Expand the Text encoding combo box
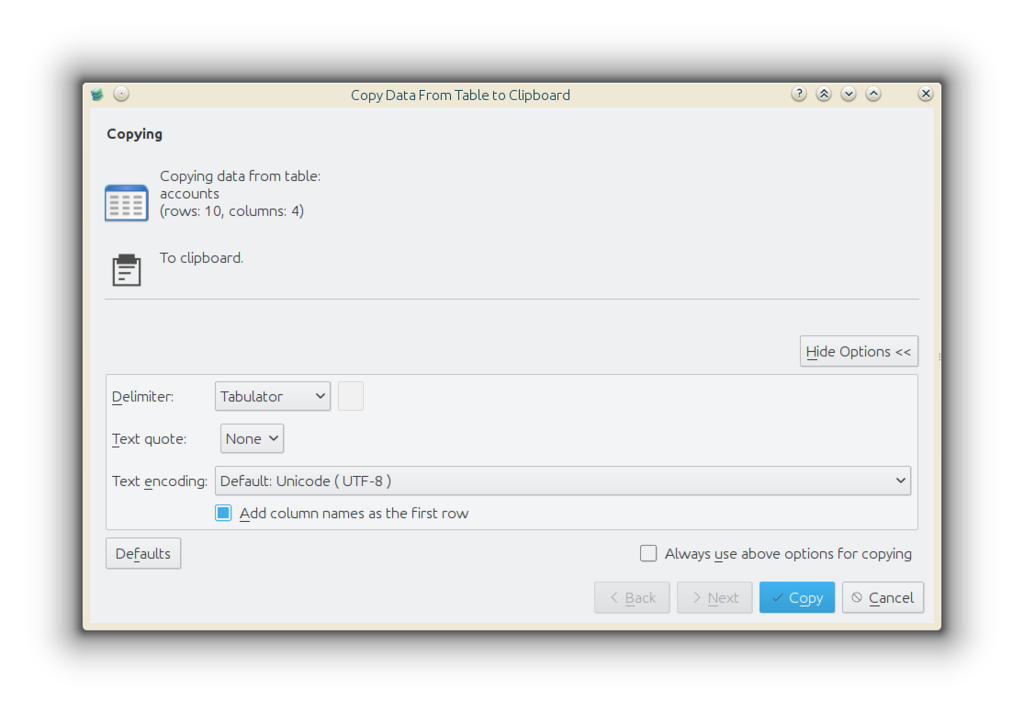 (562, 481)
